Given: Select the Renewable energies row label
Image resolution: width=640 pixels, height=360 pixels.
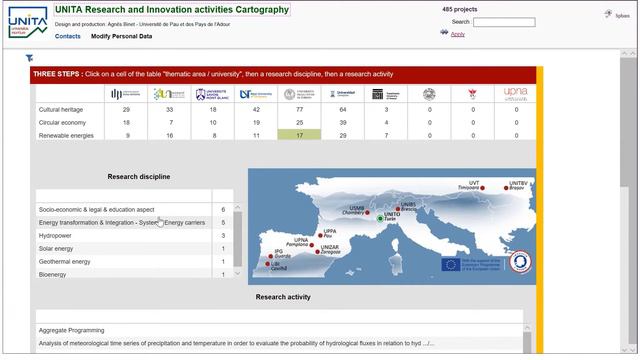Looking at the screenshot, I should coord(66,136).
